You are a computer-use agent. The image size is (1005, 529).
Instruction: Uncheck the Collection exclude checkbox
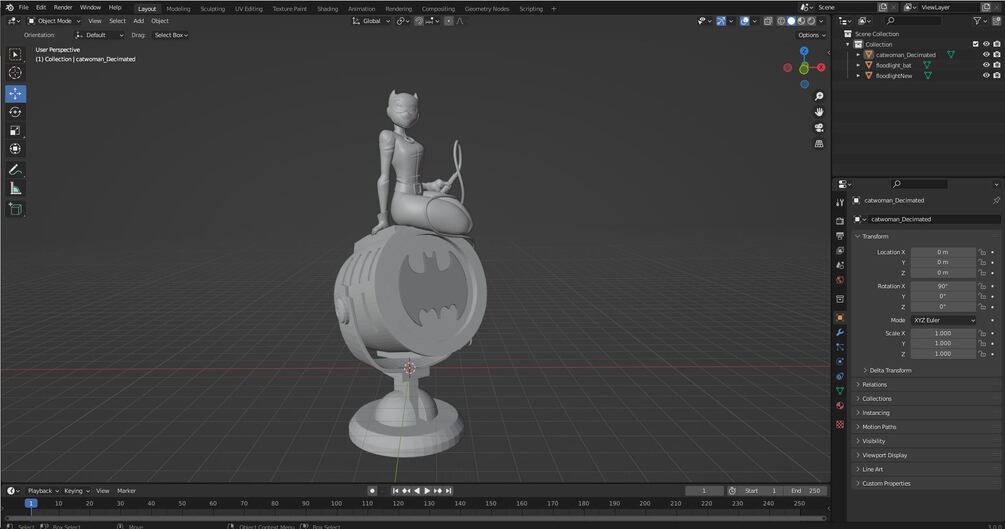tap(976, 44)
